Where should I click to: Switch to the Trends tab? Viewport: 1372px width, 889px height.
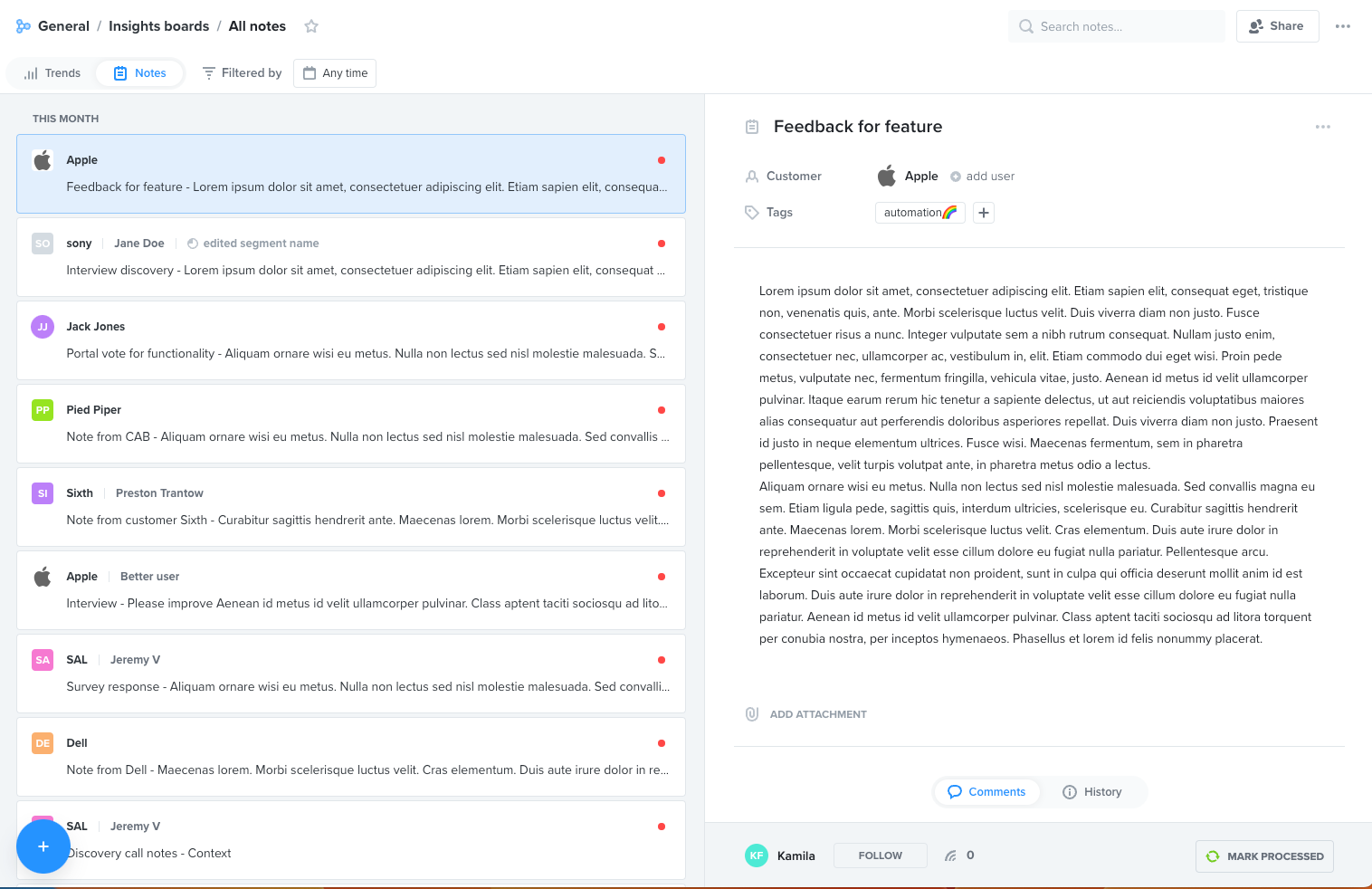(52, 73)
